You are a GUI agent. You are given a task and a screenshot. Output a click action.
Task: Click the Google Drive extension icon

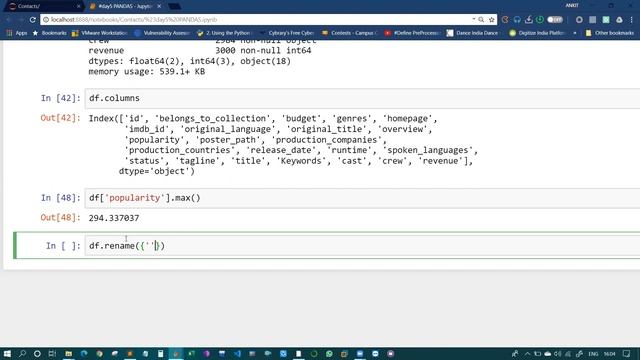pos(619,20)
